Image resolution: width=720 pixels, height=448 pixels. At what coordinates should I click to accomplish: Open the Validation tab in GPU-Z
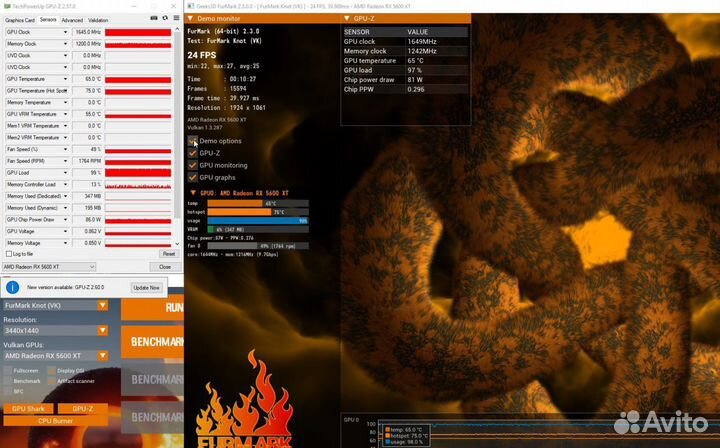pos(98,20)
